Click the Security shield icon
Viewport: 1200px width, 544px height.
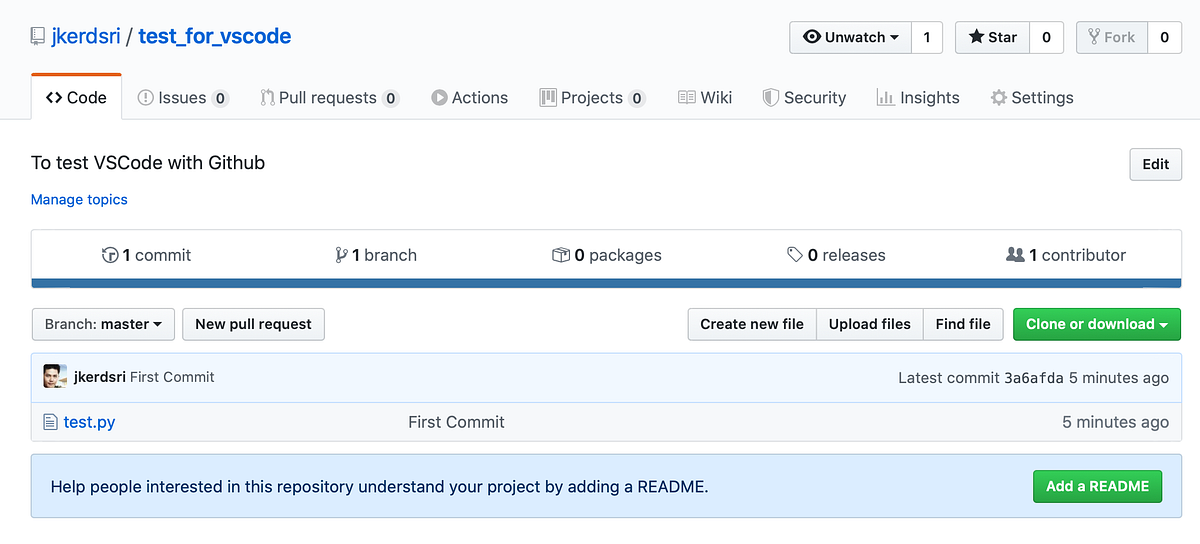pyautogui.click(x=770, y=98)
